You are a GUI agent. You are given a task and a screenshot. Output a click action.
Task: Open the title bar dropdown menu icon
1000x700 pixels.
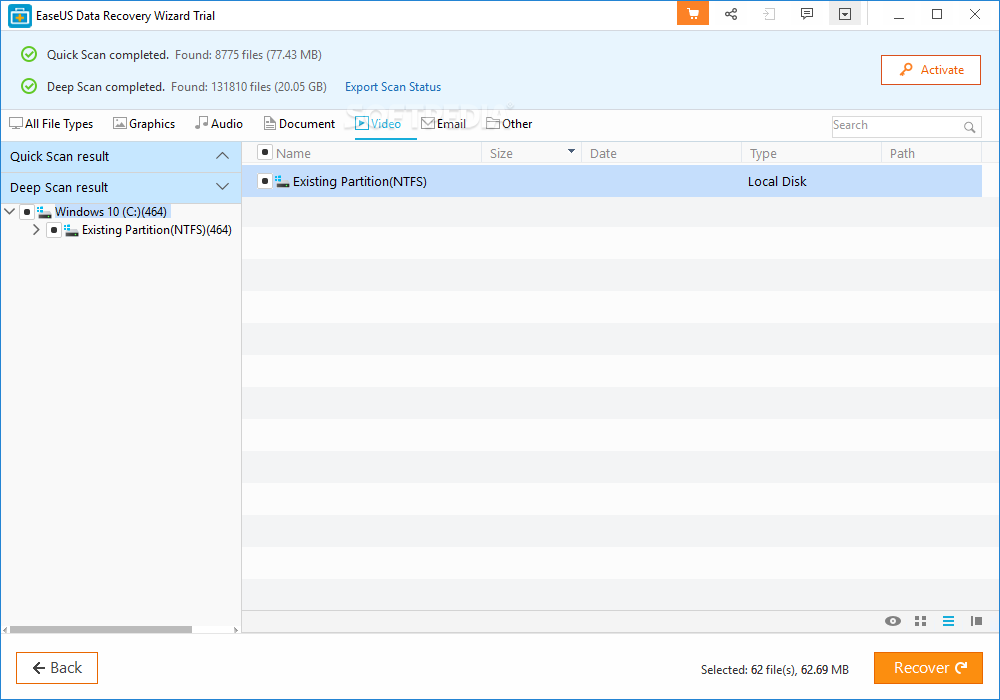[x=845, y=14]
